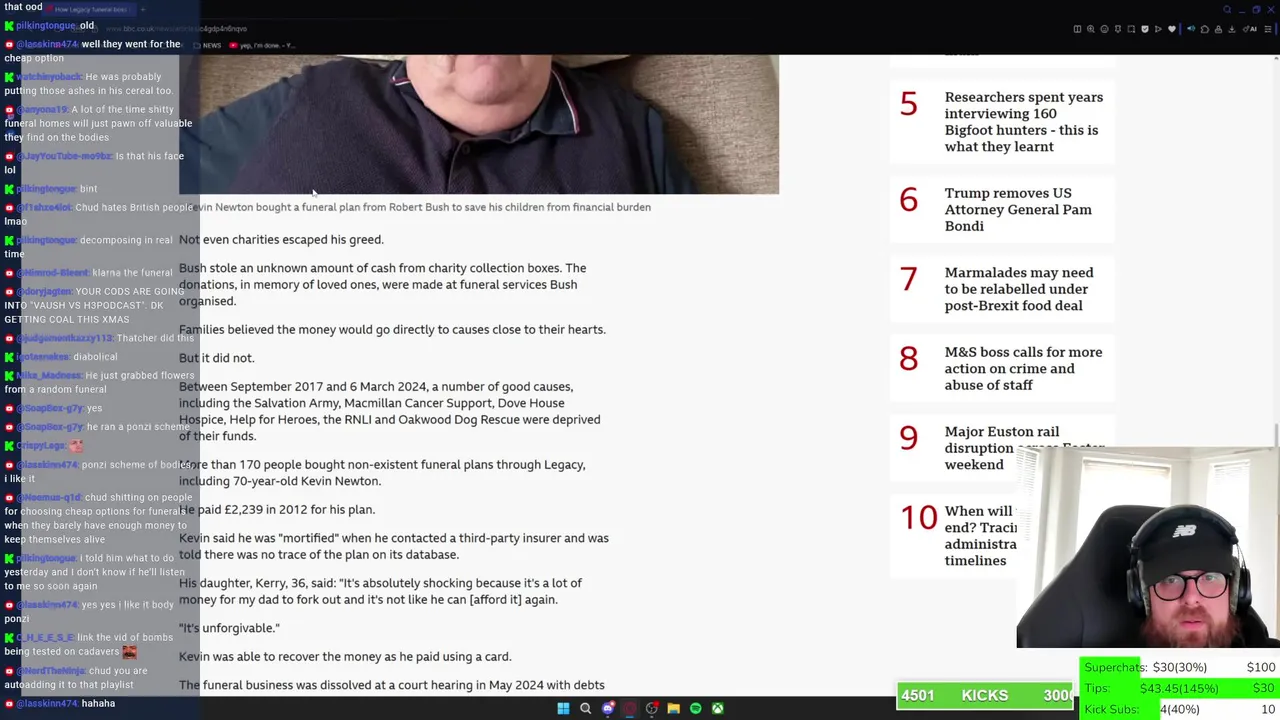Screen dimensions: 1280x720
Task: Switch to the red browser taskbar icon
Action: point(629,708)
